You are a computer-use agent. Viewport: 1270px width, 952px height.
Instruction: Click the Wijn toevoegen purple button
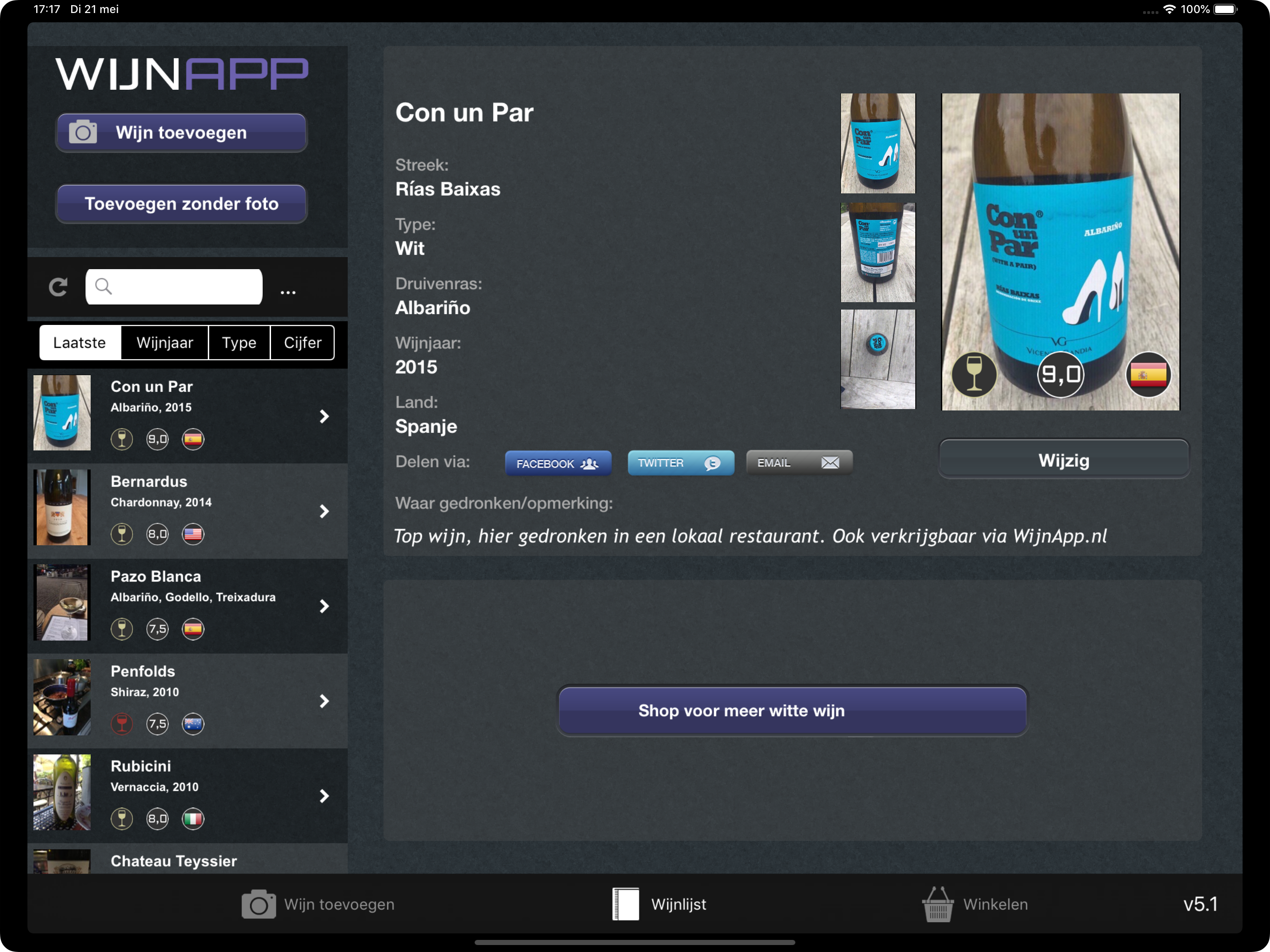pos(181,132)
